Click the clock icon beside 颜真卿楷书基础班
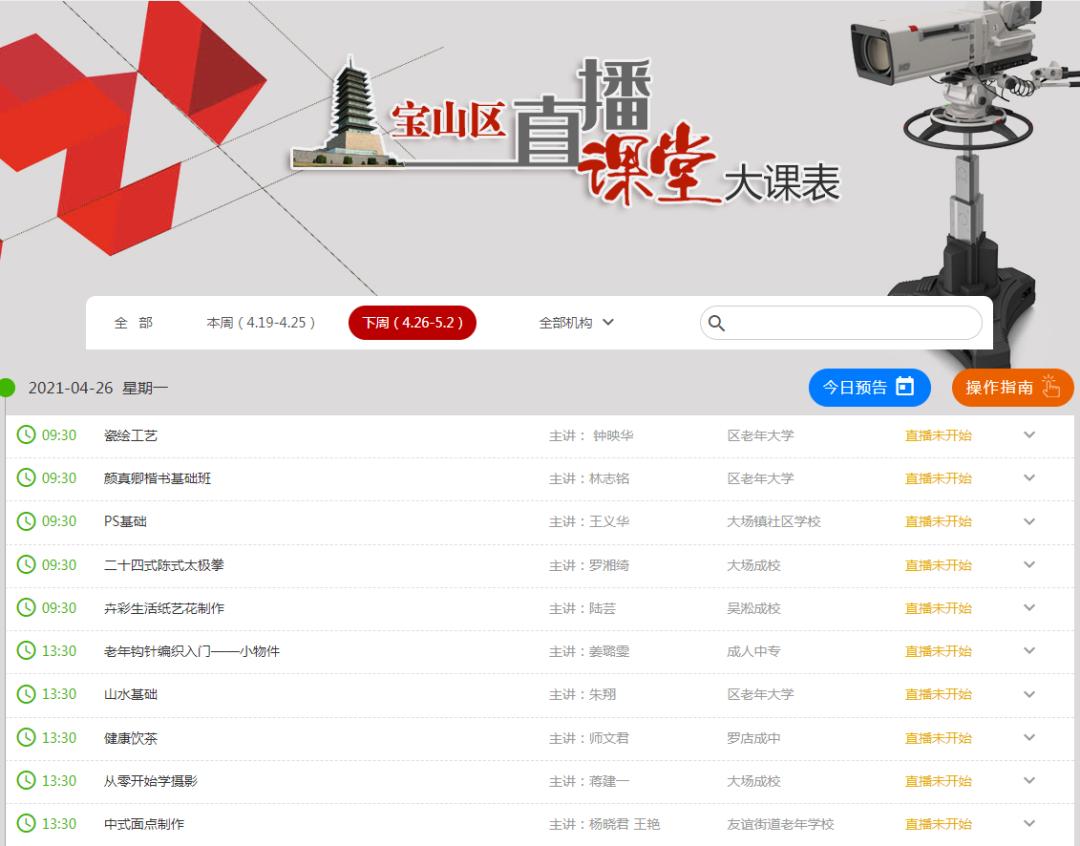 tap(26, 477)
